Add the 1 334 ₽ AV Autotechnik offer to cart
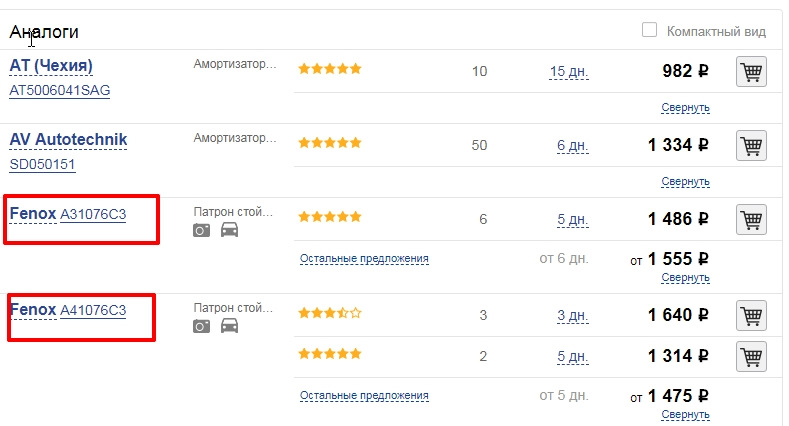The image size is (789, 426). [x=751, y=146]
